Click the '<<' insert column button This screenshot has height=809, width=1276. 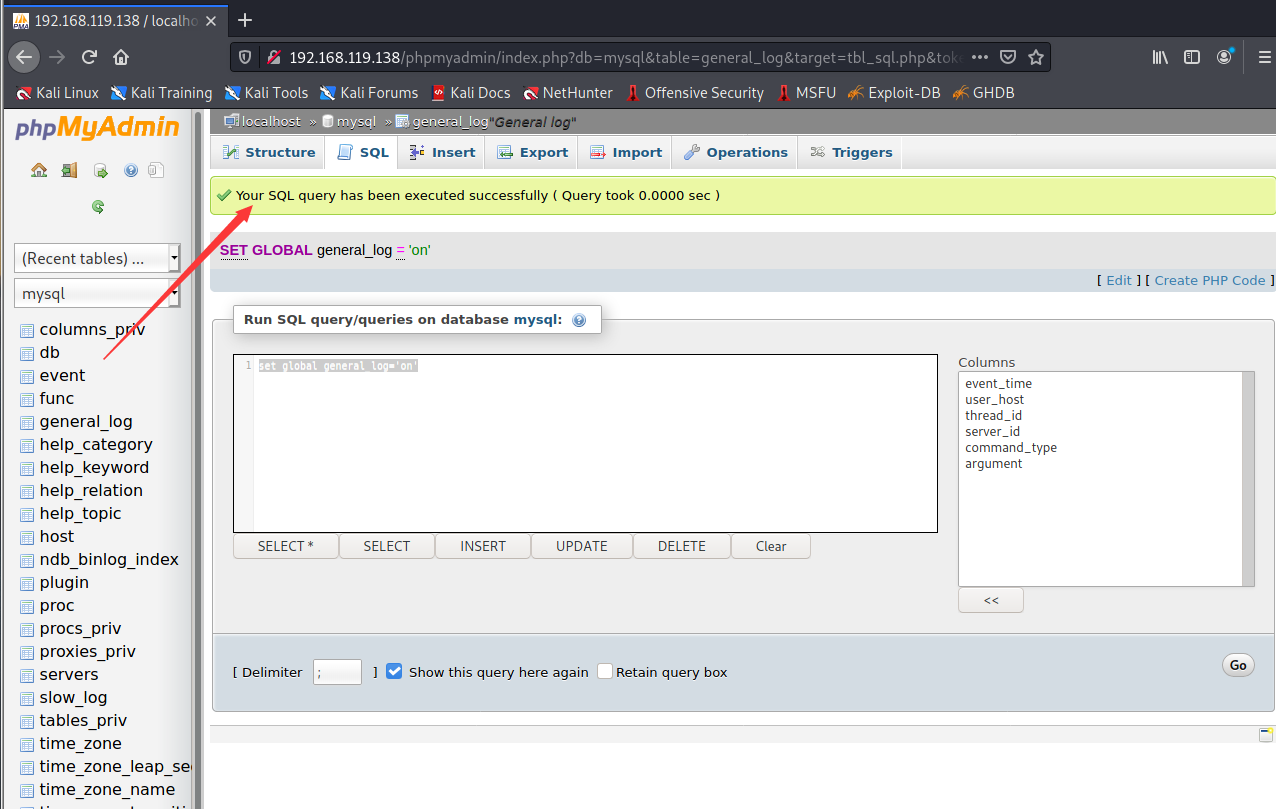(991, 600)
